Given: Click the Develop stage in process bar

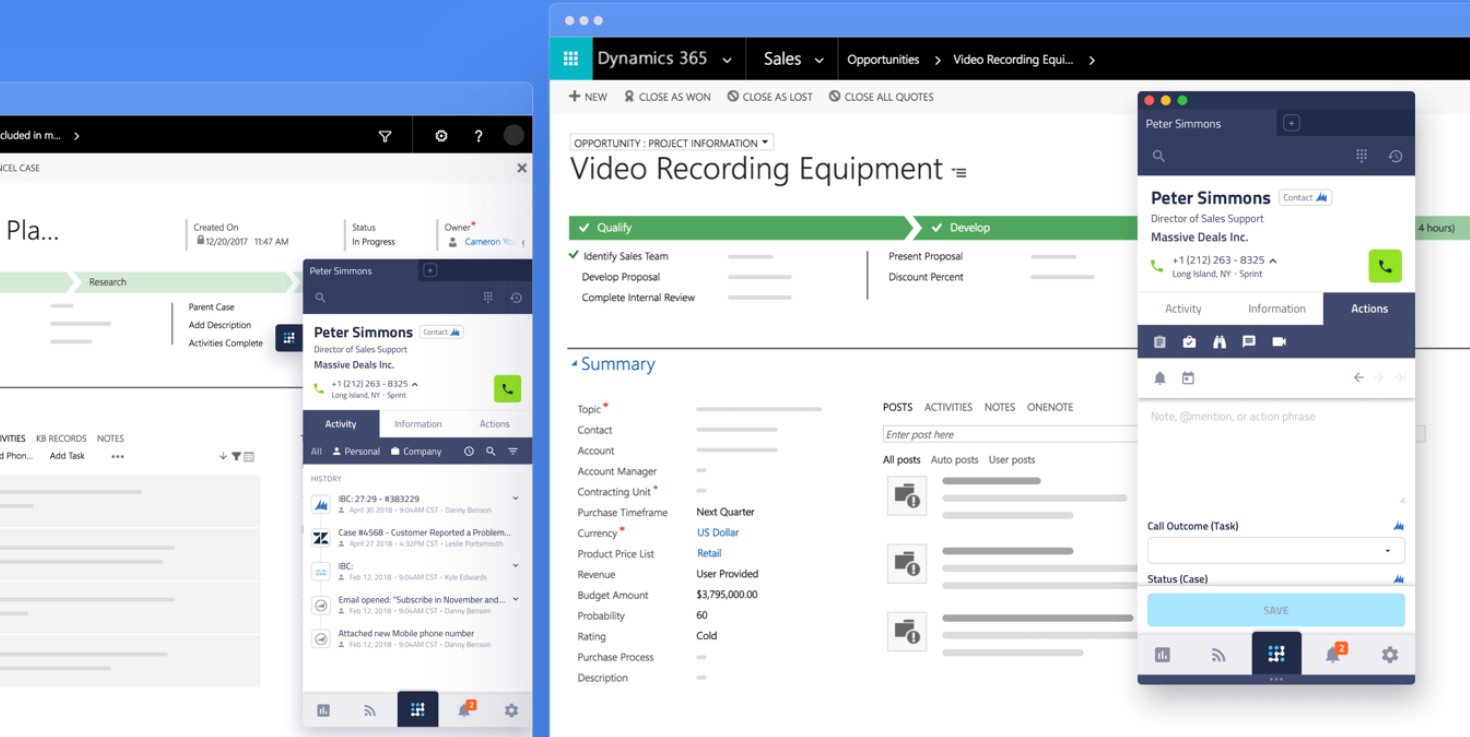Looking at the screenshot, I should [x=1025, y=228].
